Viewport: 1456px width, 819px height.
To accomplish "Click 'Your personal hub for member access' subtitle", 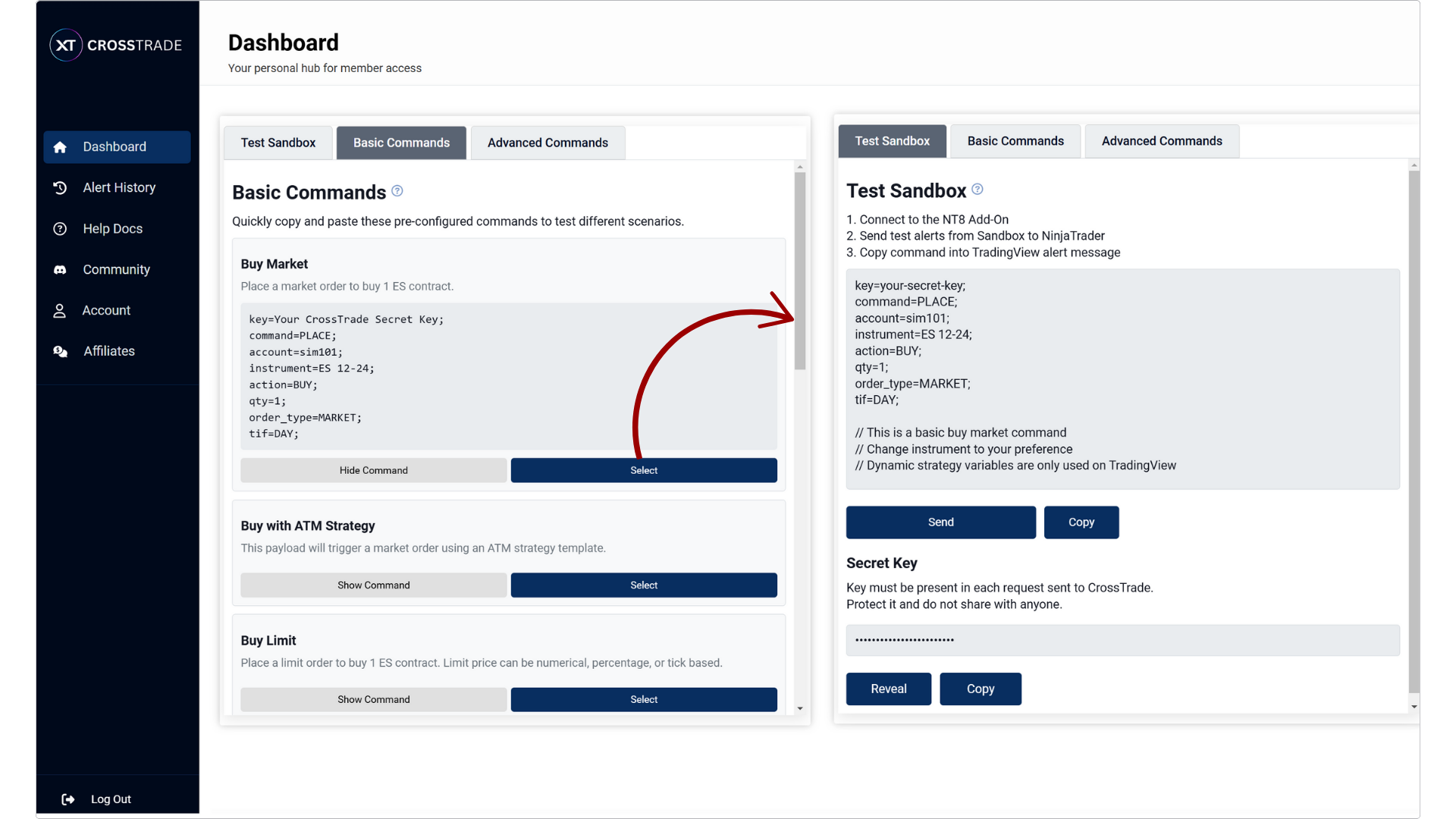I will tap(325, 68).
